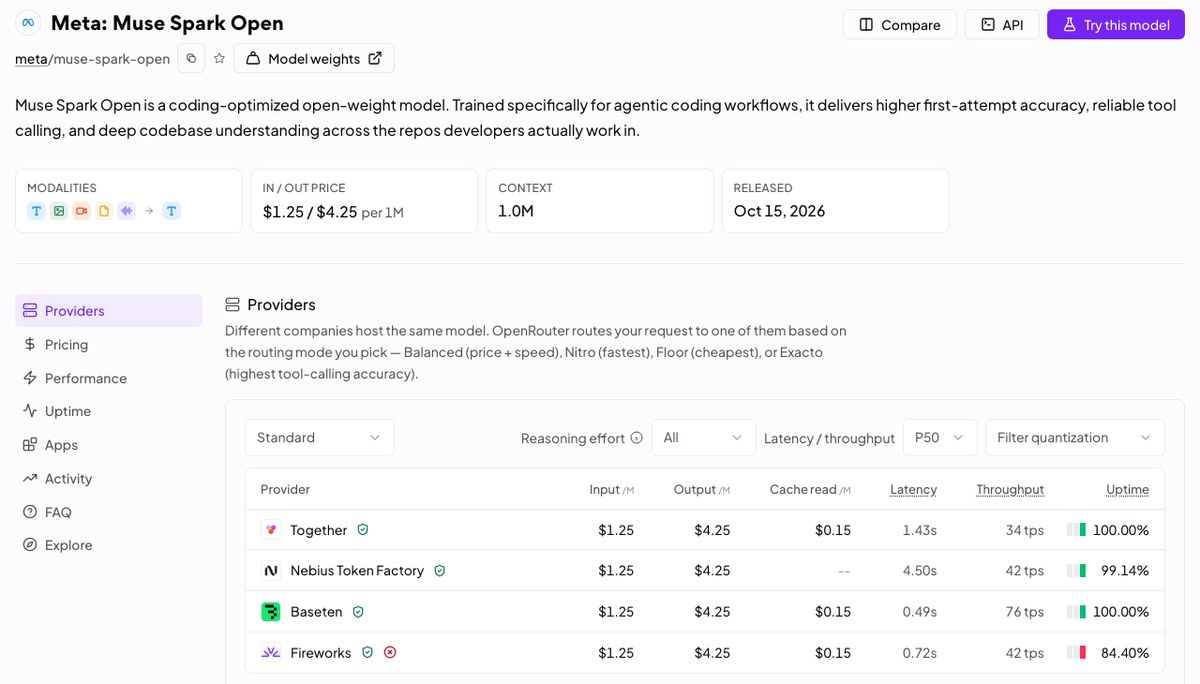The image size is (1200, 684).
Task: Click the Fireworks uptime value 84.40%
Action: [x=1125, y=652]
